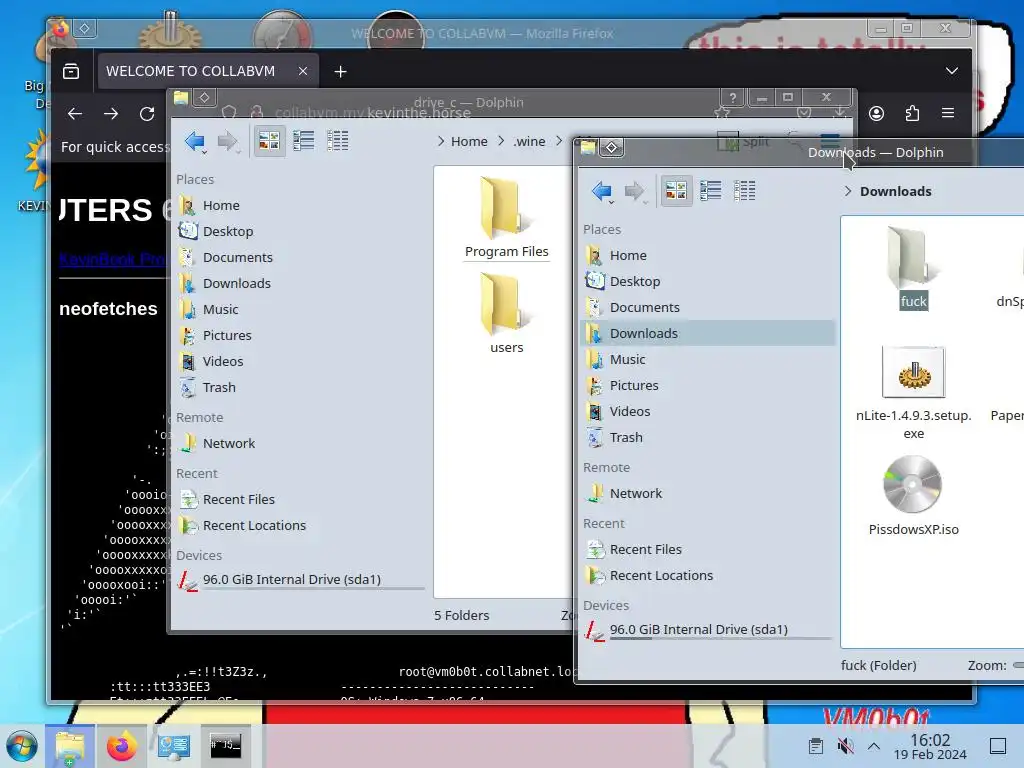Image resolution: width=1024 pixels, height=768 pixels.
Task: Open Recent Files in drive_c window sidebar
Action: point(300,500)
